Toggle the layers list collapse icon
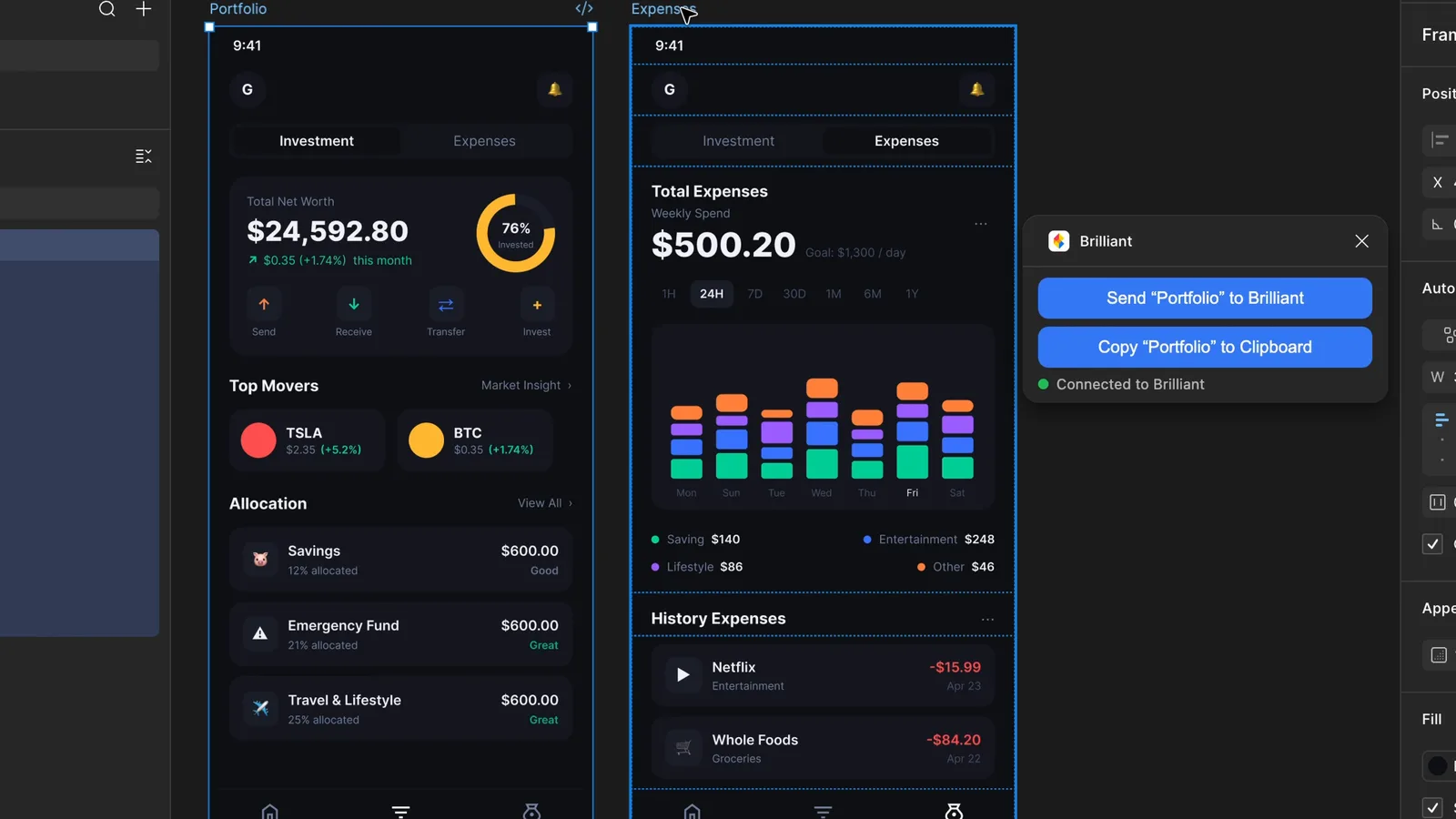The width and height of the screenshot is (1456, 819). [x=144, y=157]
